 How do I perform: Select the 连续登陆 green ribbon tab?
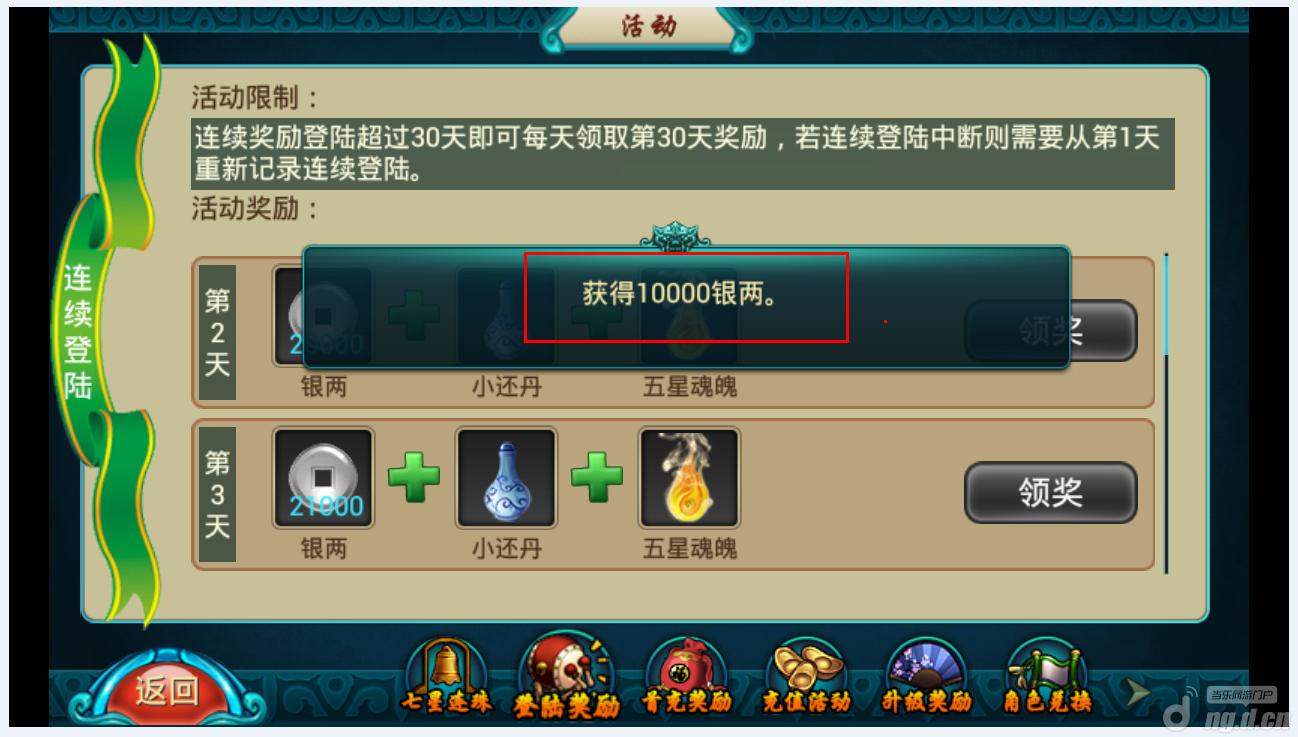pyautogui.click(x=80, y=332)
